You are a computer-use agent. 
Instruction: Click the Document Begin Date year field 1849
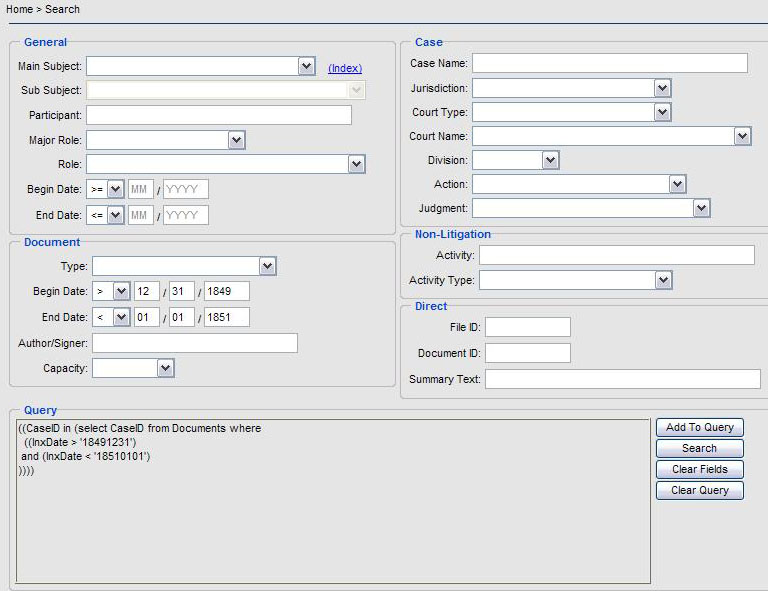click(227, 291)
